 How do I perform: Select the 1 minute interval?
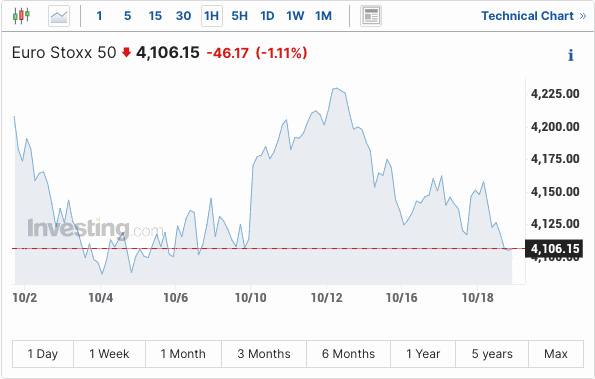(x=99, y=16)
